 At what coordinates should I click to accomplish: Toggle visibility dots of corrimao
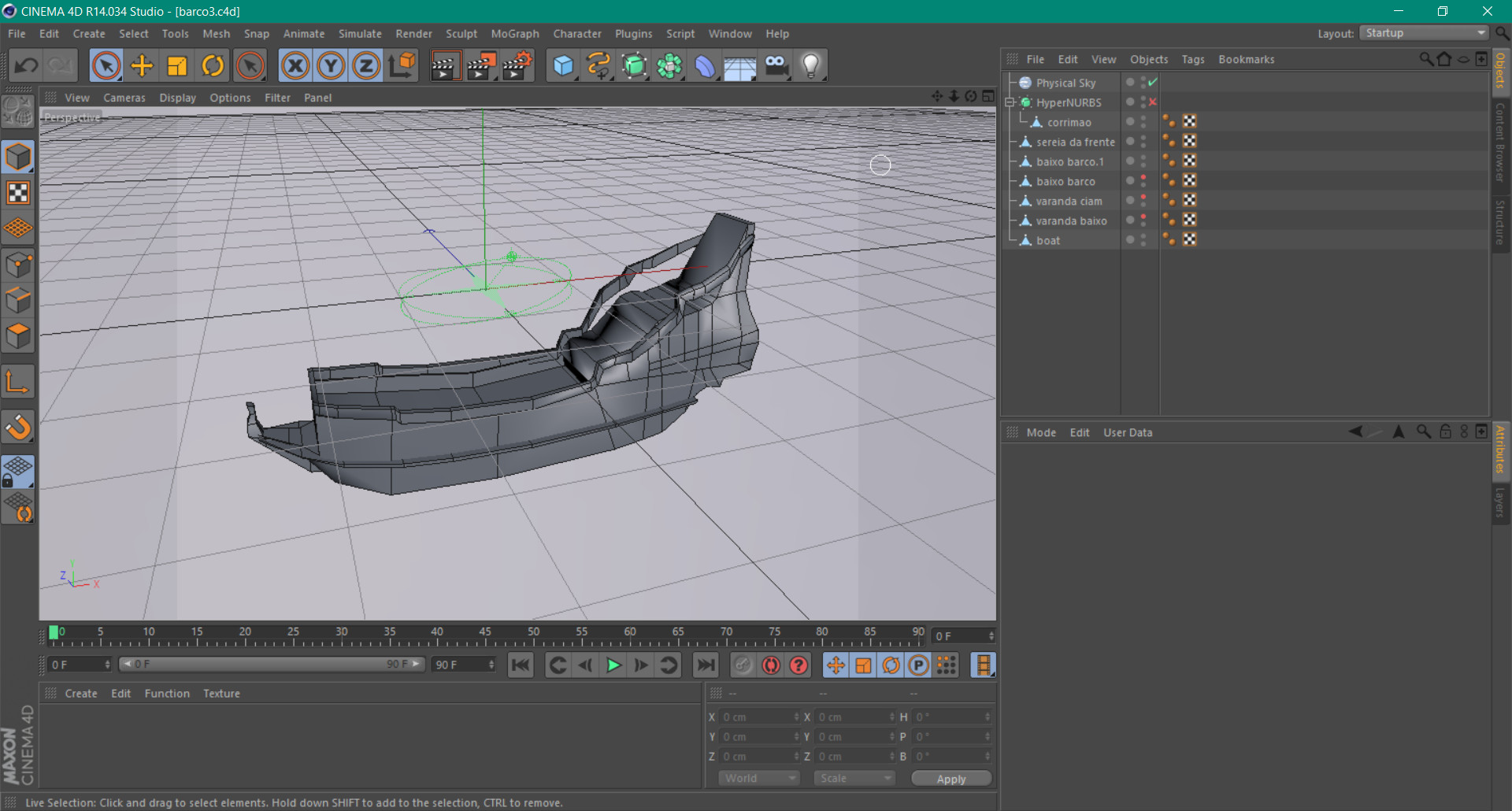(1143, 121)
